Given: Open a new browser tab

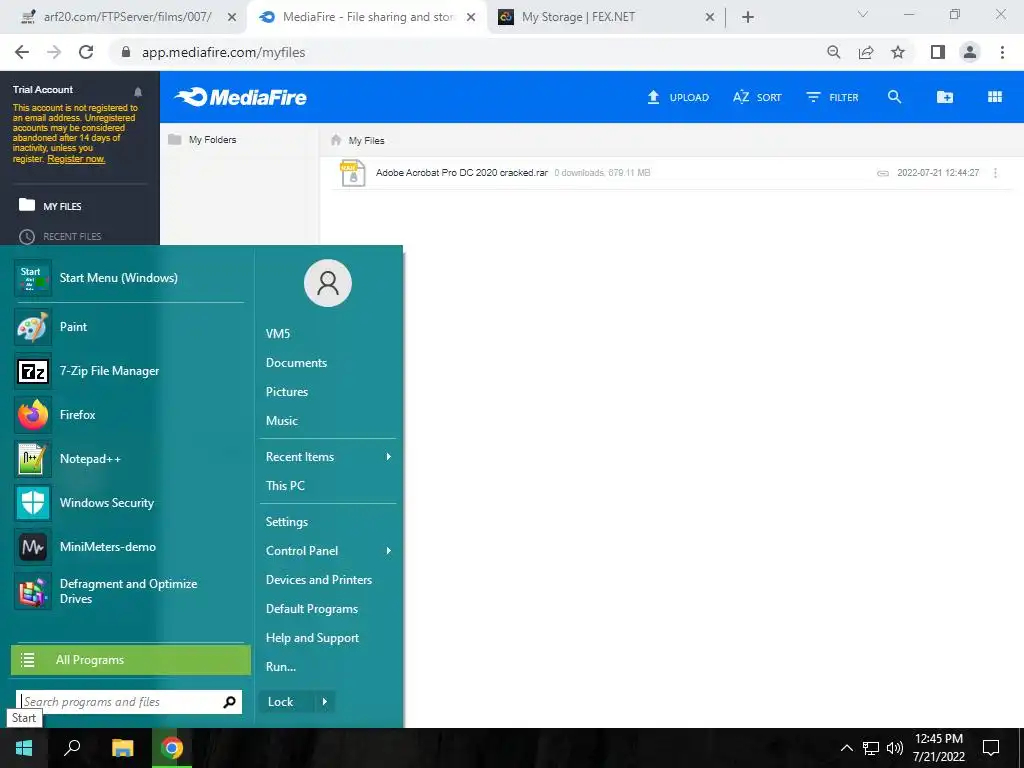Looking at the screenshot, I should pyautogui.click(x=748, y=18).
